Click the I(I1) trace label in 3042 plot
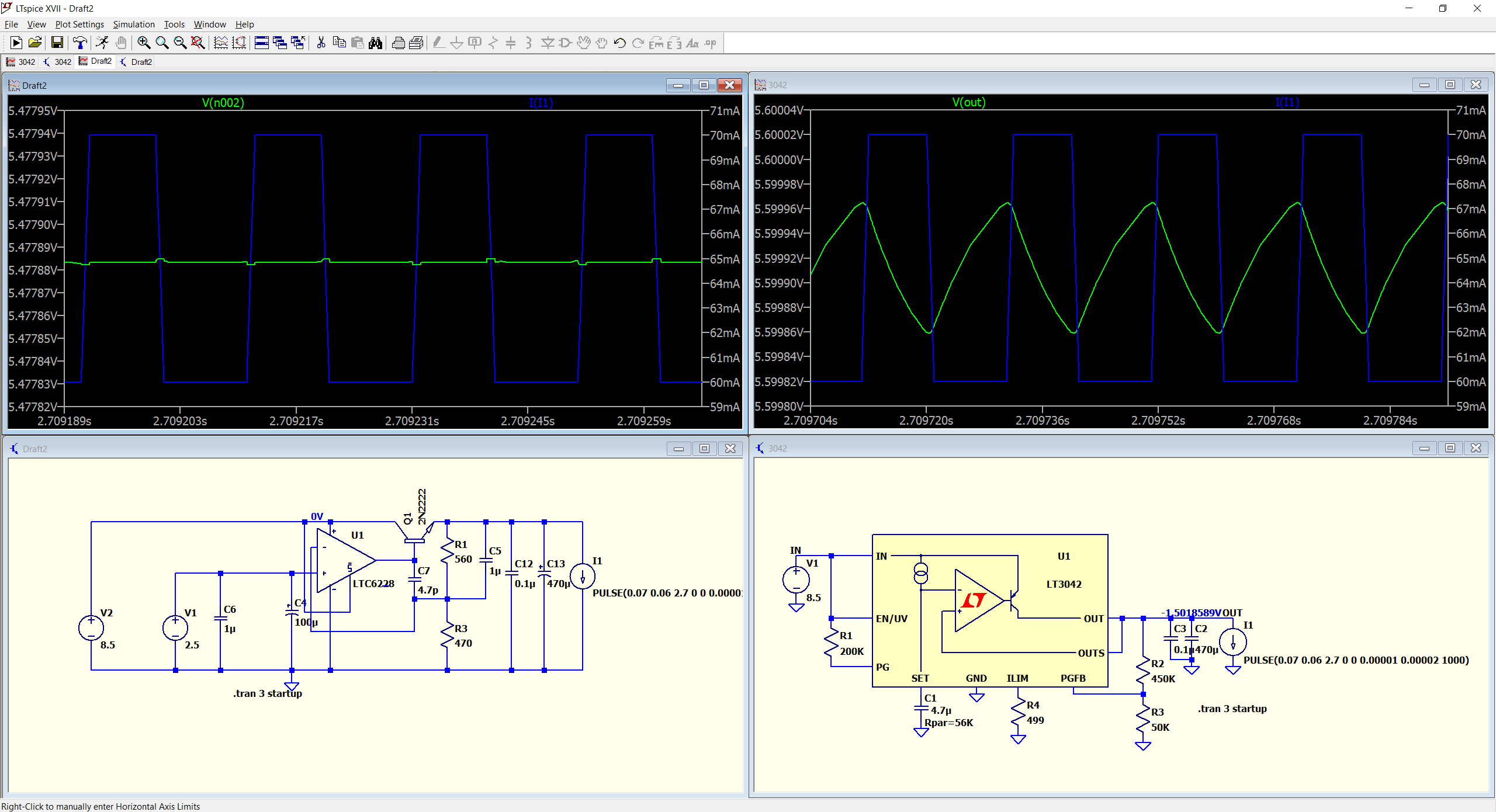The image size is (1496, 812). [x=1287, y=102]
